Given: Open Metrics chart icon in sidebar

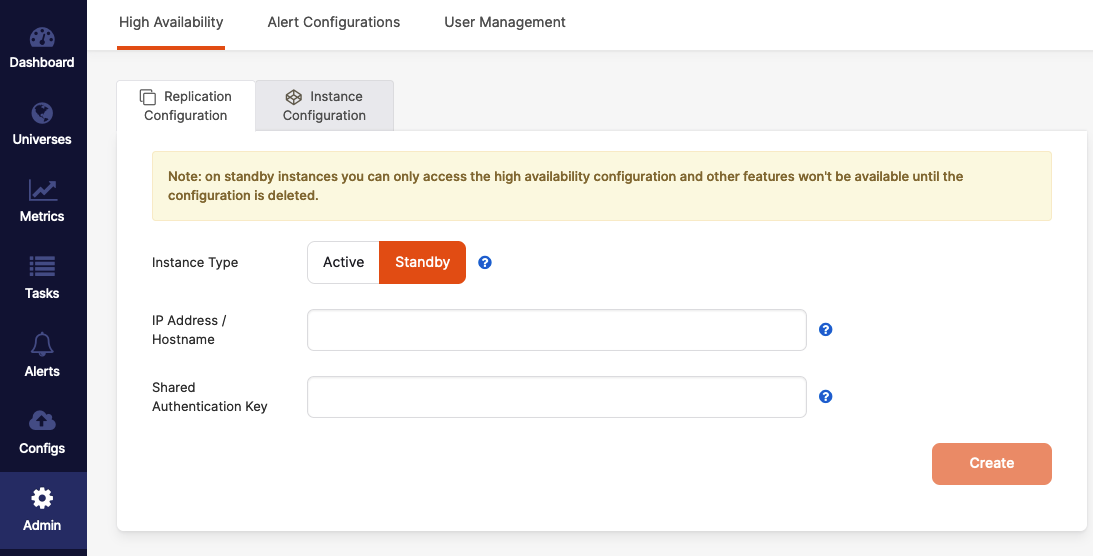Looking at the screenshot, I should [42, 190].
